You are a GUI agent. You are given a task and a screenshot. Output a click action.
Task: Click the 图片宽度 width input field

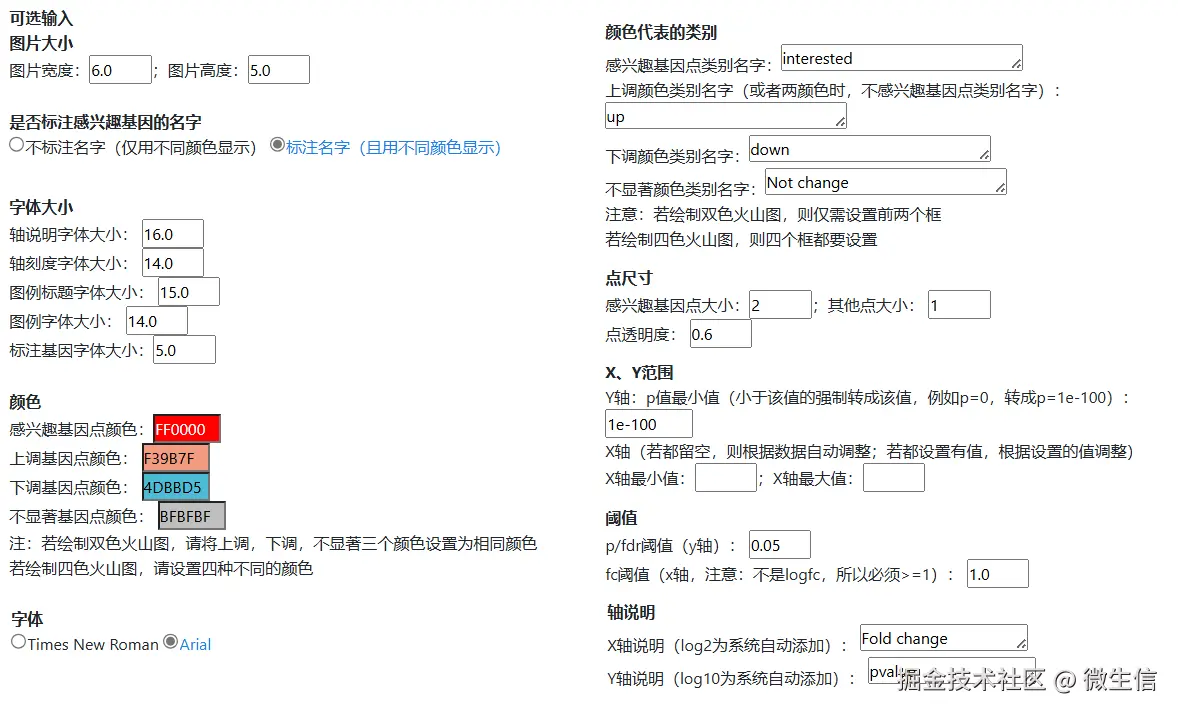119,69
